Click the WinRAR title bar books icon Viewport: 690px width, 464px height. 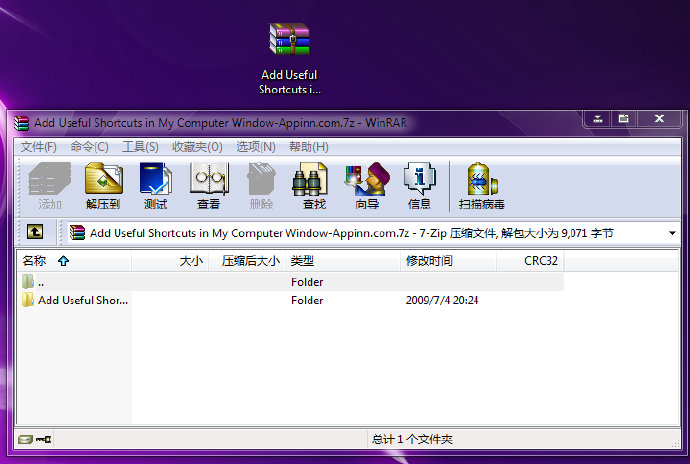point(22,123)
